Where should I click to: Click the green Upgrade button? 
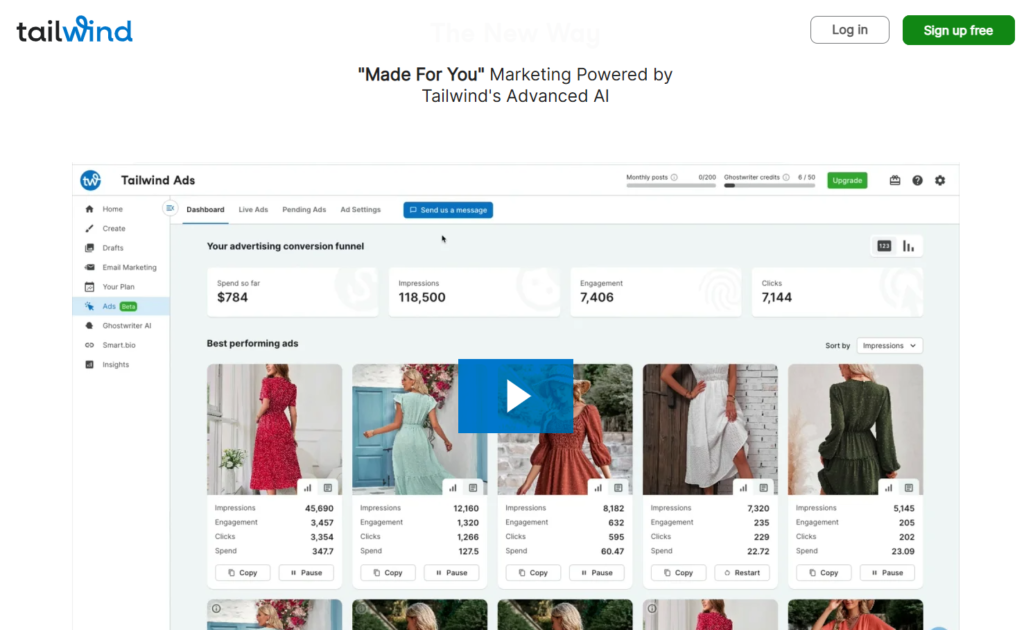pos(847,180)
